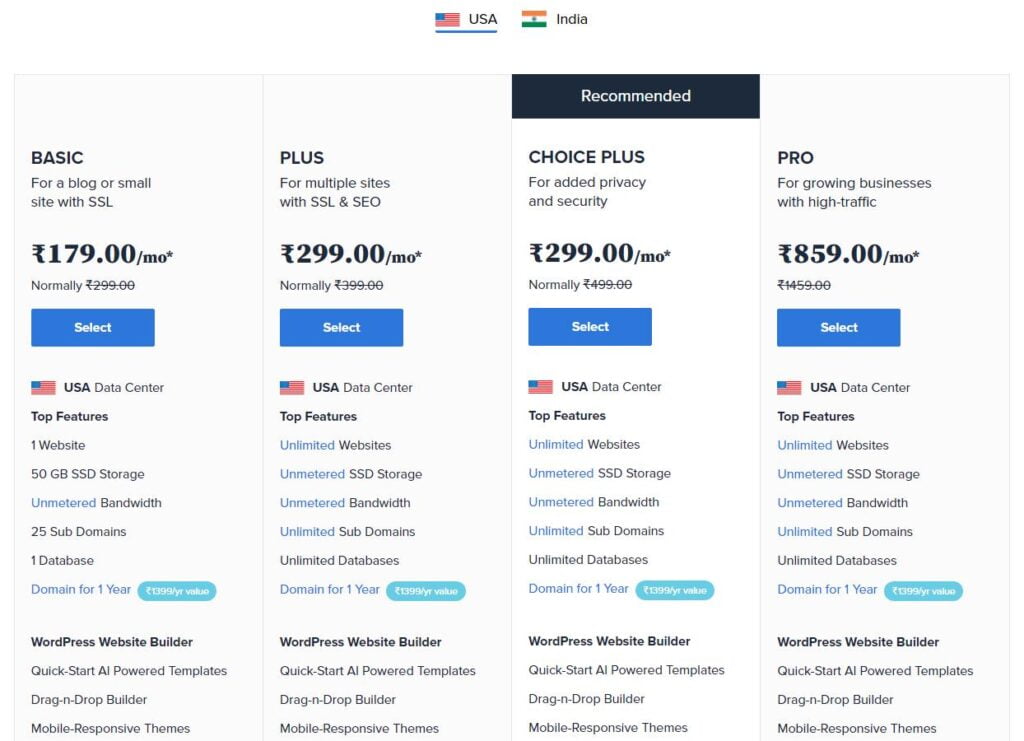Choose the Choice Plus plan Select button
The image size is (1024, 741).
[590, 327]
